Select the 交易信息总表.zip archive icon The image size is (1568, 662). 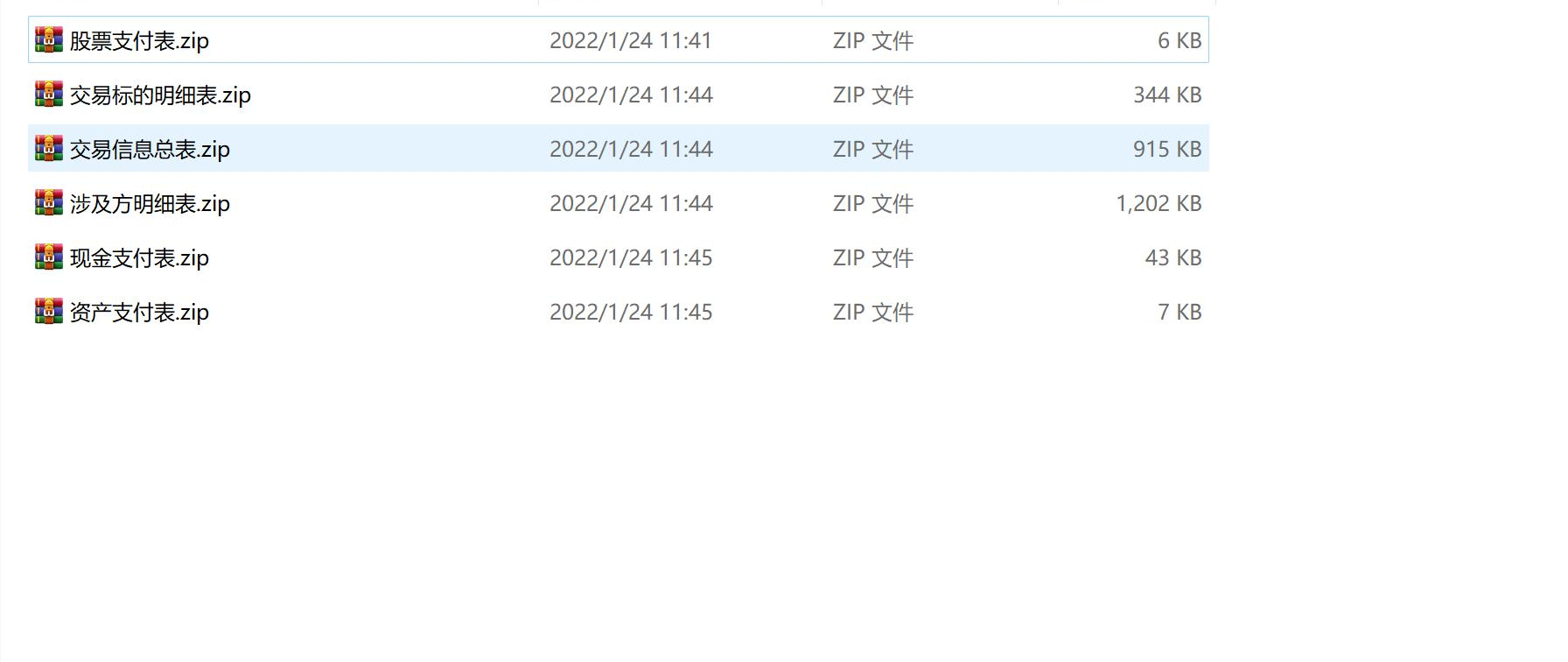coord(49,148)
